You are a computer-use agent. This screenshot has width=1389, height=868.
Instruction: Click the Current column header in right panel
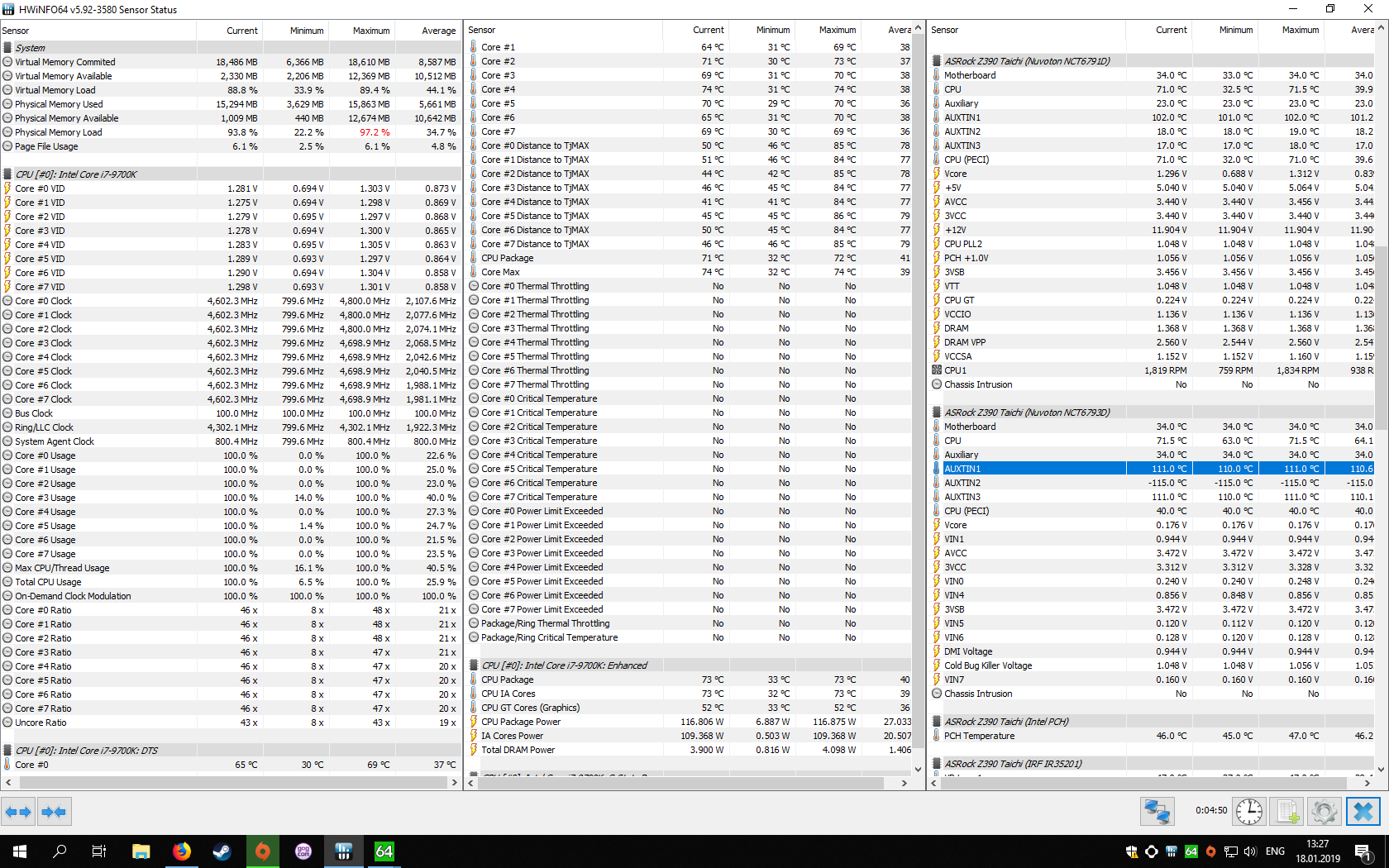[1158, 30]
